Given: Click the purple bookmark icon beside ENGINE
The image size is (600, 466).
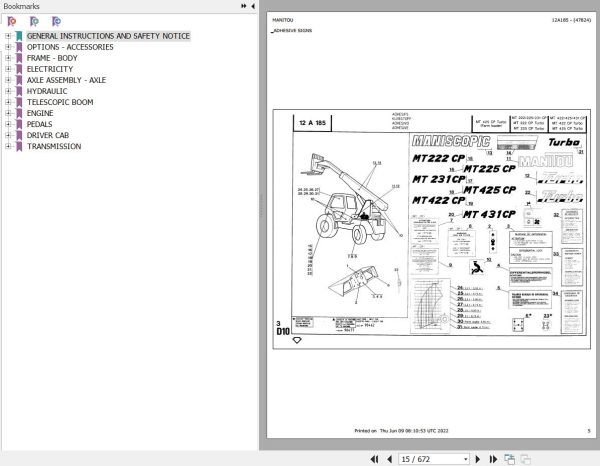Looking at the screenshot, I should coord(19,113).
